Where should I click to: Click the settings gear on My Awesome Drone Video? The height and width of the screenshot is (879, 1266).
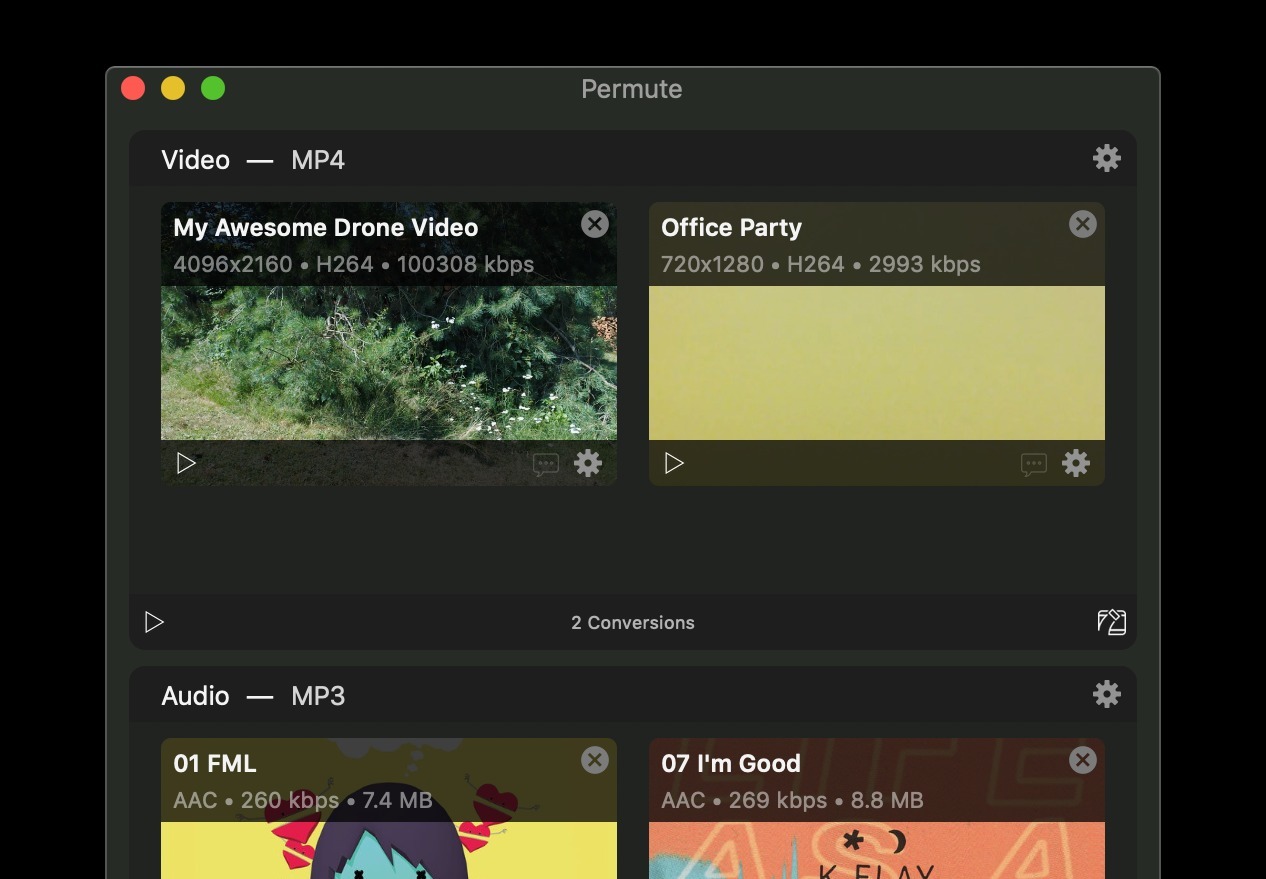point(587,463)
